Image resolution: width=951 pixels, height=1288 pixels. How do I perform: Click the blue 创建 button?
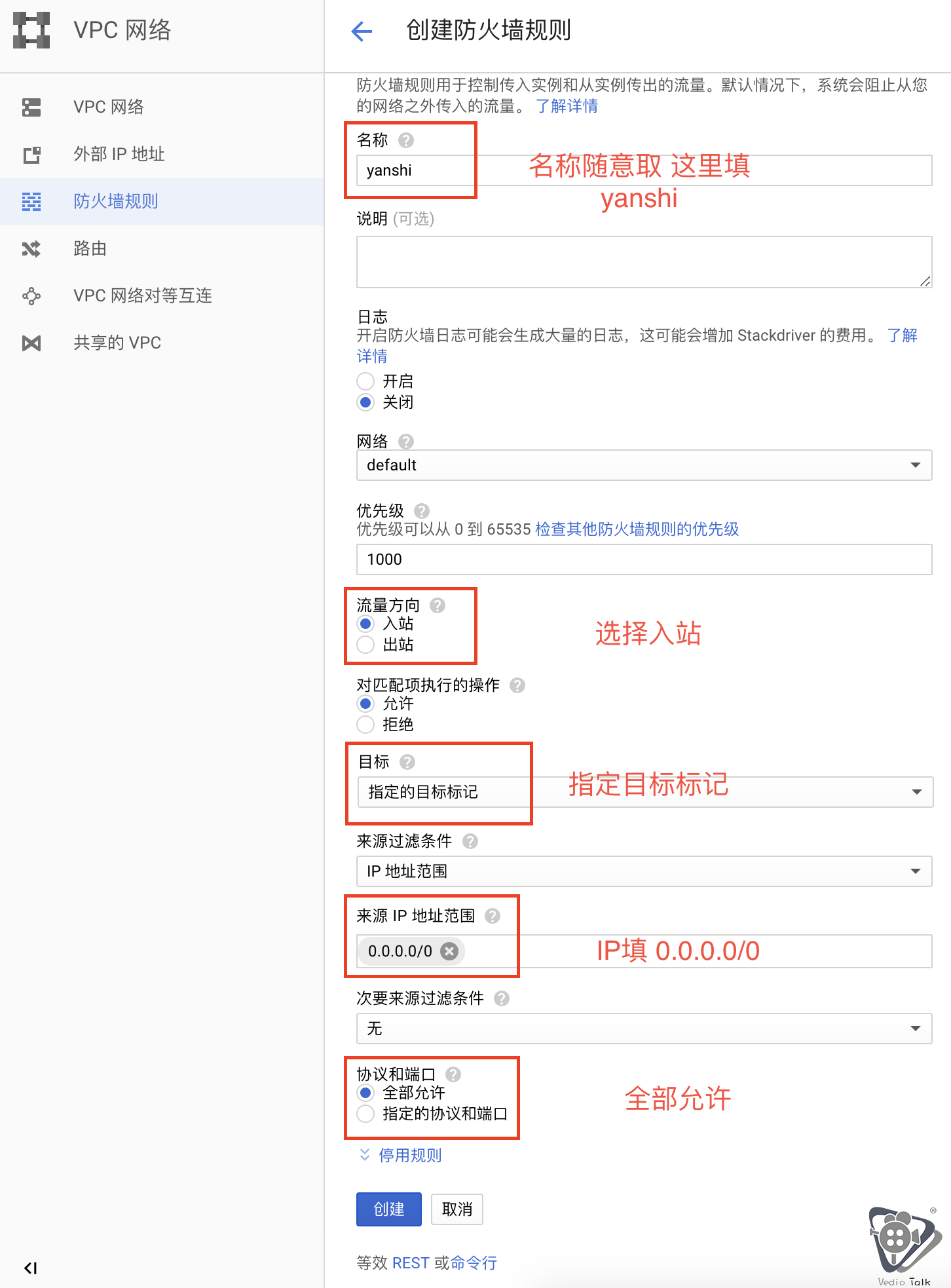coord(389,1209)
